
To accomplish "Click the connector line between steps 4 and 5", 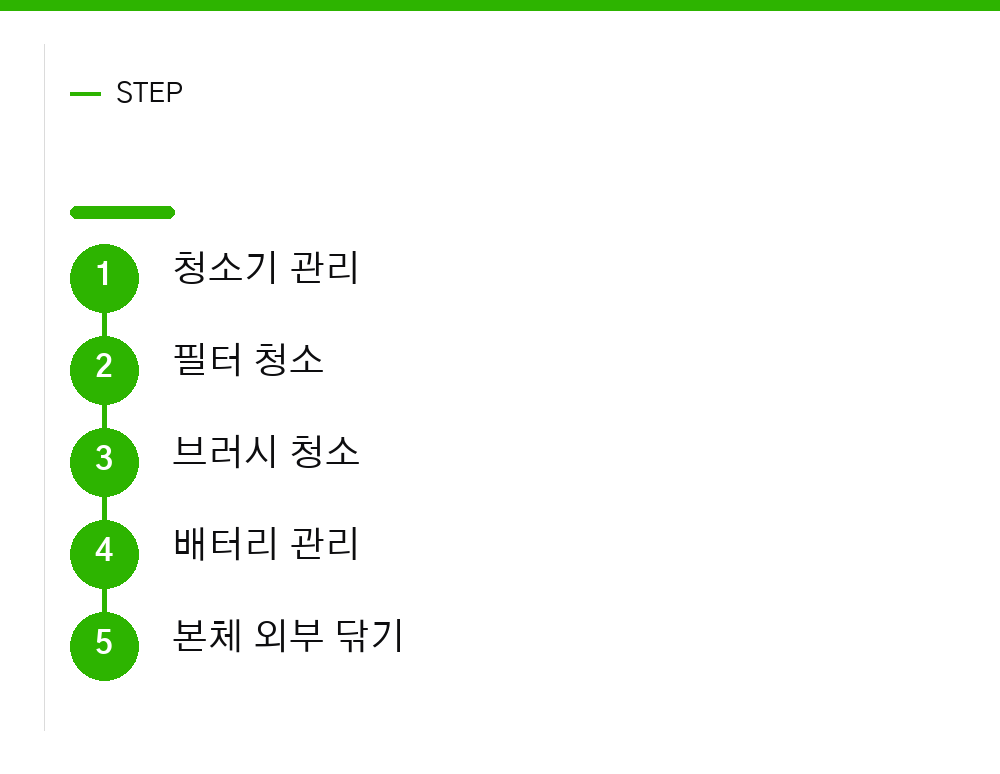I will coord(104,599).
